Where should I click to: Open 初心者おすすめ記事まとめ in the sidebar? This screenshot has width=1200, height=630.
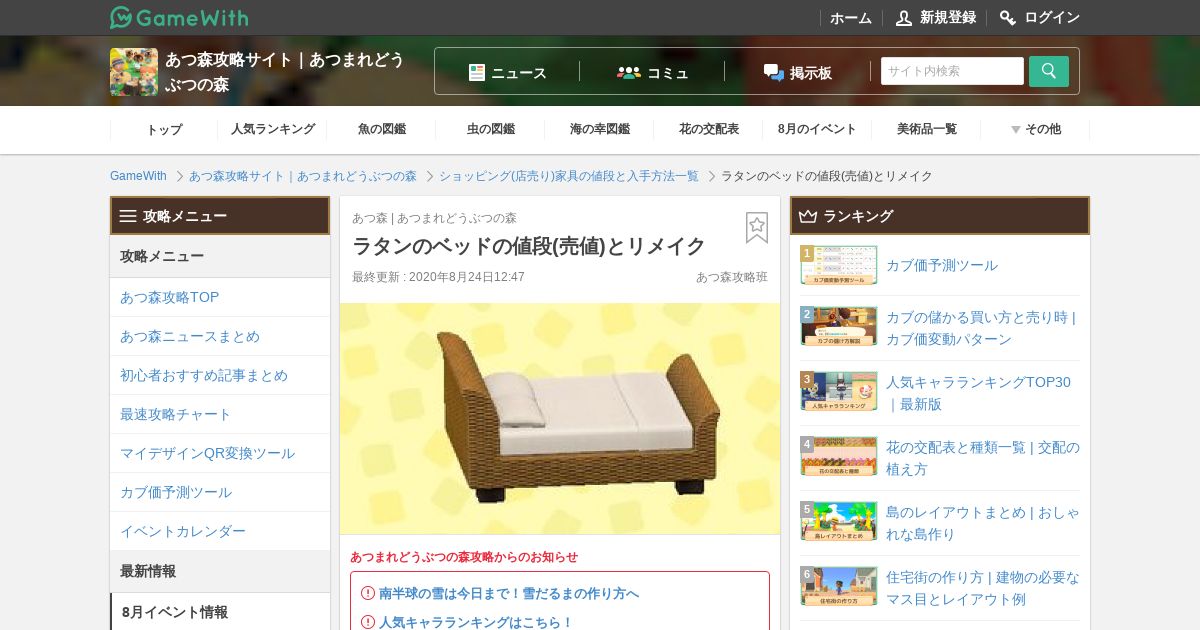pyautogui.click(x=220, y=375)
